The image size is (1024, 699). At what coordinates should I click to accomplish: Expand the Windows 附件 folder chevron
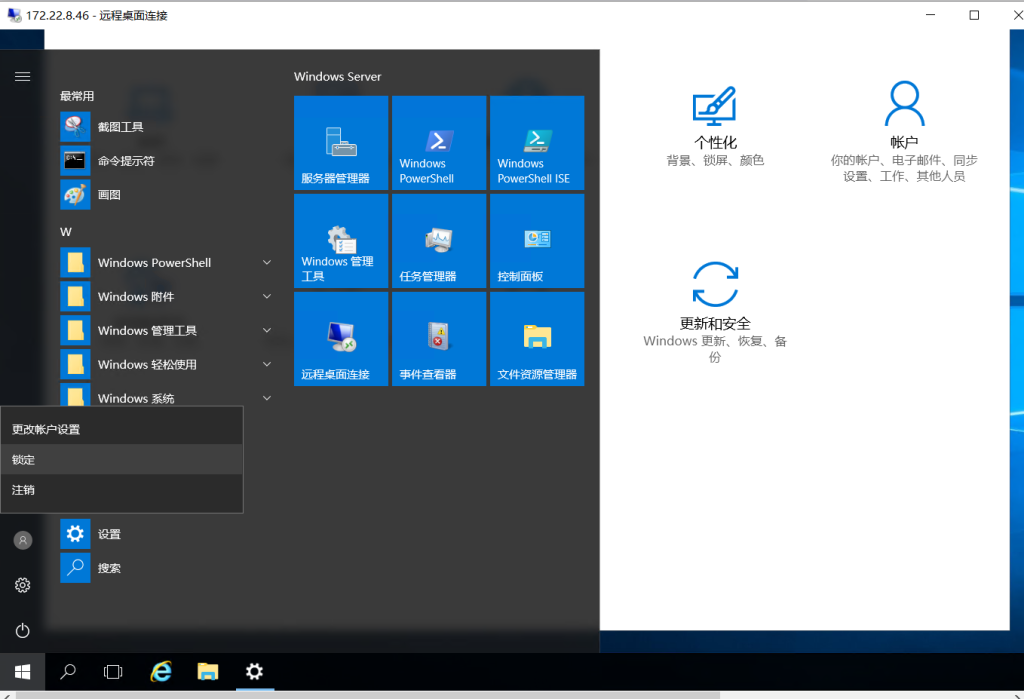pyautogui.click(x=267, y=297)
